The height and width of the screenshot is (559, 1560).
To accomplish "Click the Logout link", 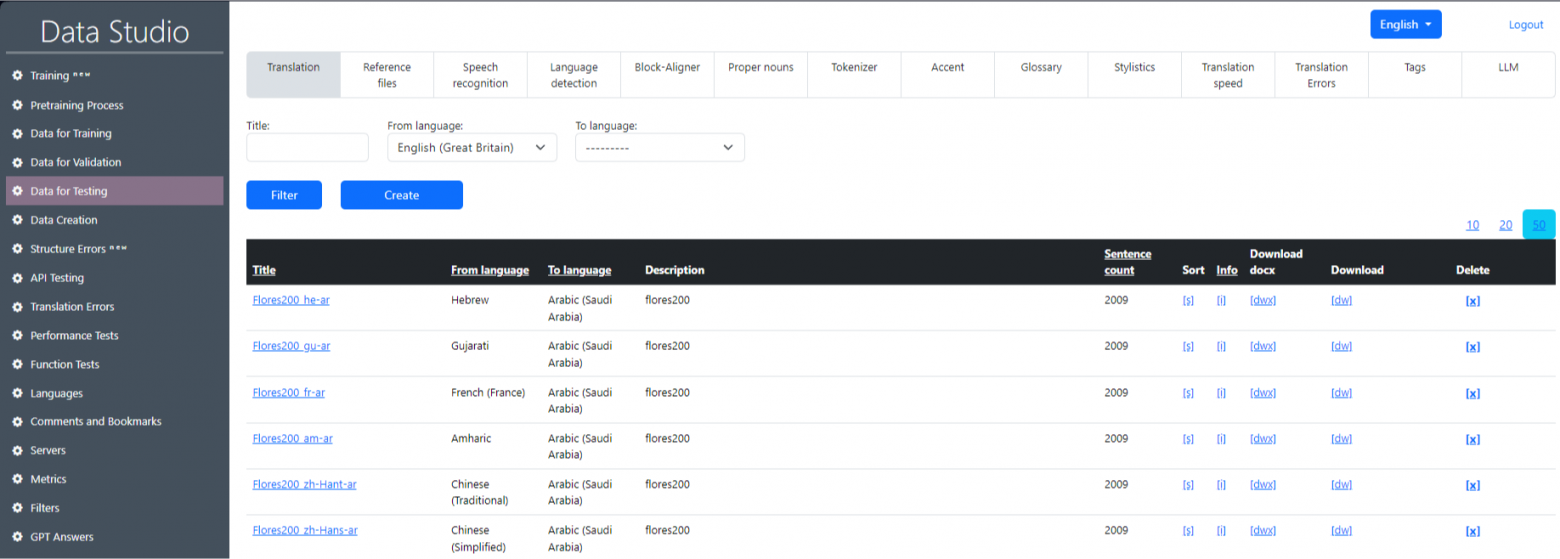I will 1526,25.
